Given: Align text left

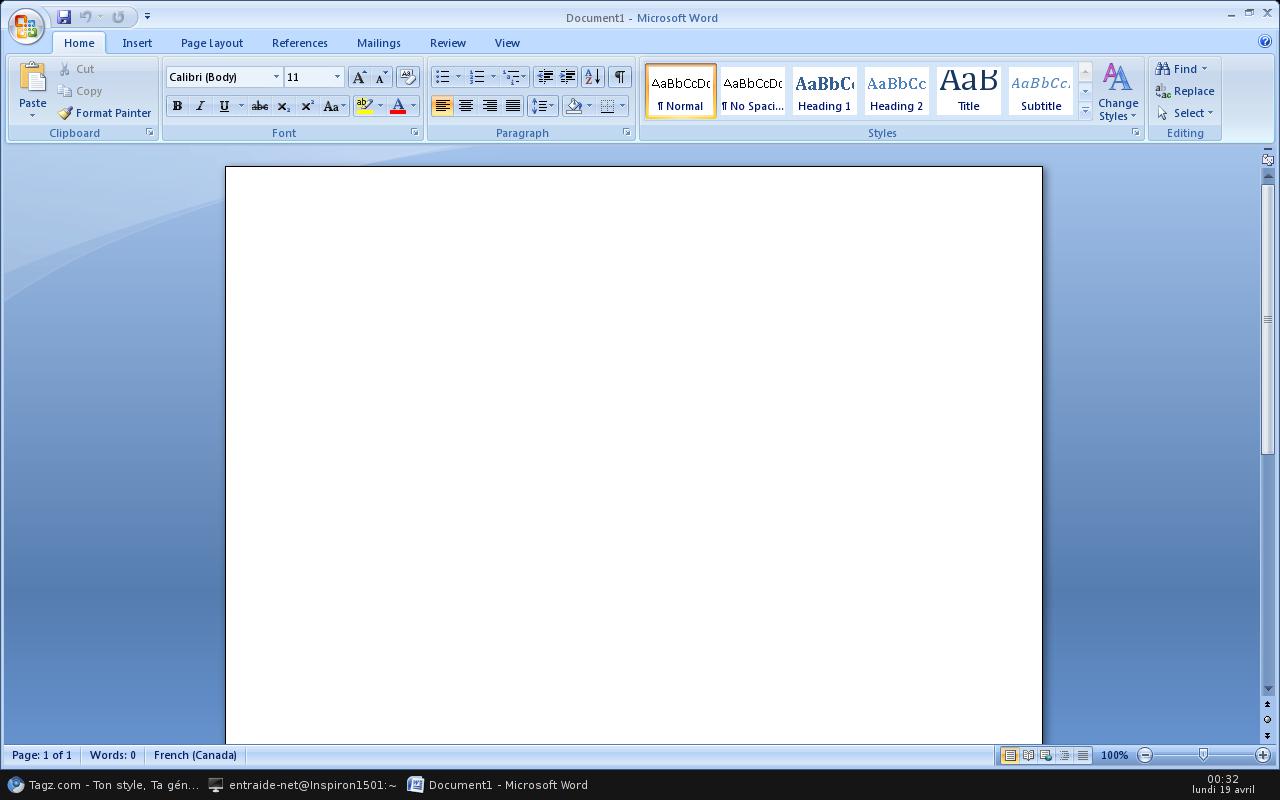Looking at the screenshot, I should pos(442,106).
